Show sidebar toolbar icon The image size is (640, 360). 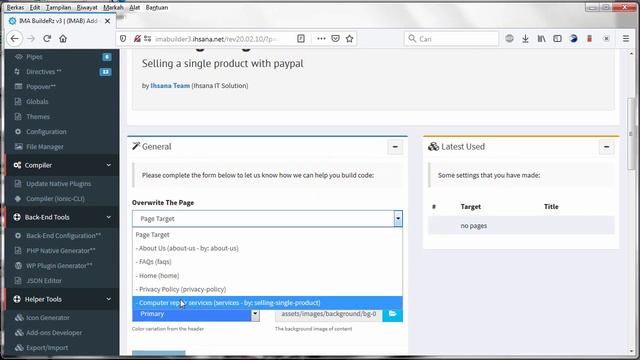557,39
